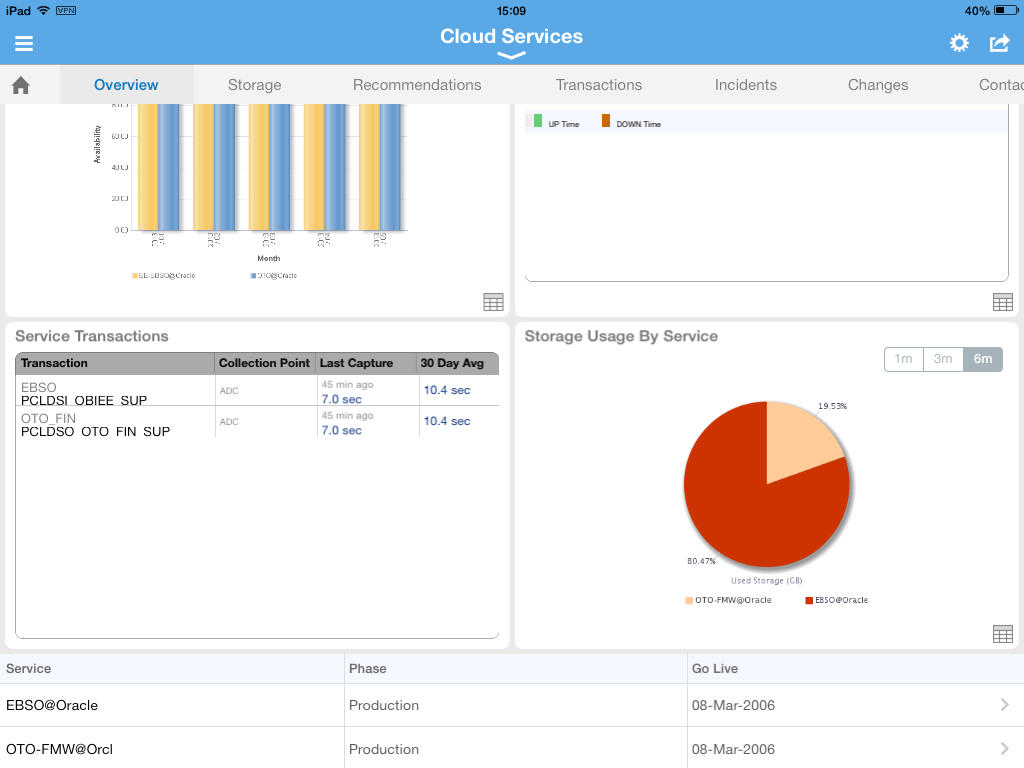Click 7.0 sec capture for EBSO
The height and width of the screenshot is (768, 1024).
(x=342, y=399)
